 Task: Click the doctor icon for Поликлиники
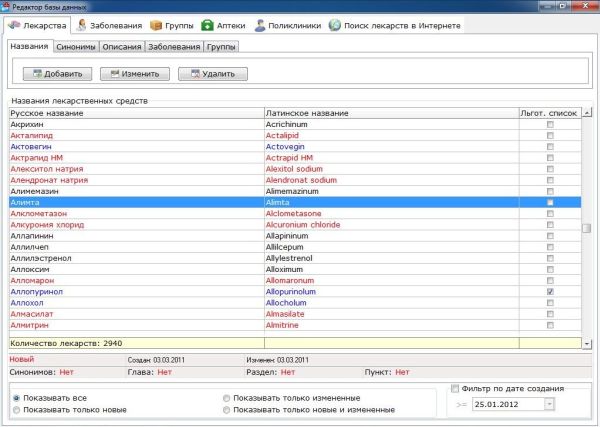[260, 25]
